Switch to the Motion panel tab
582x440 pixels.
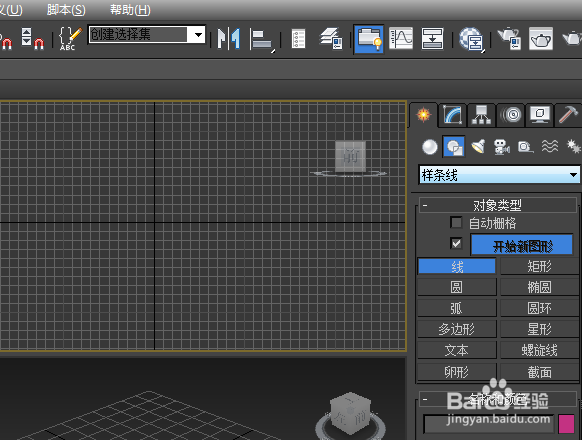click(511, 115)
